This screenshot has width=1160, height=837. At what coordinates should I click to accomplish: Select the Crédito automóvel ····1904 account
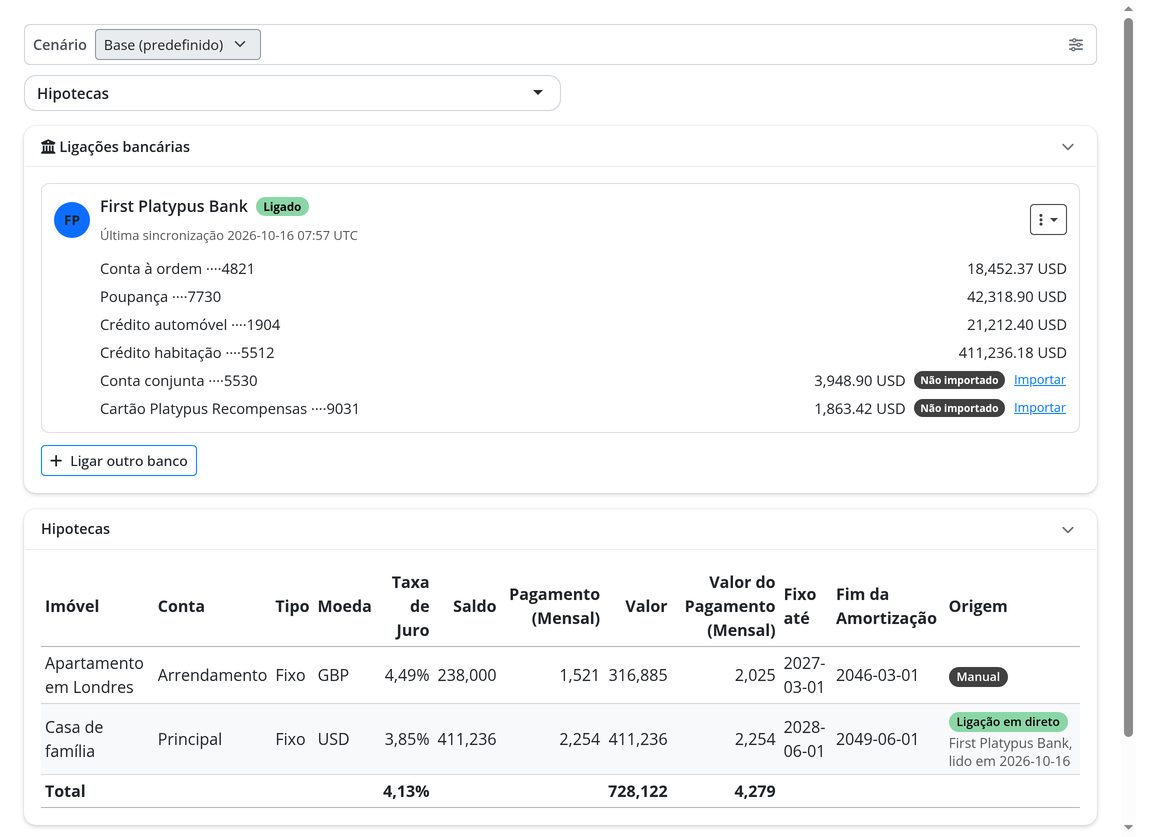pos(583,325)
